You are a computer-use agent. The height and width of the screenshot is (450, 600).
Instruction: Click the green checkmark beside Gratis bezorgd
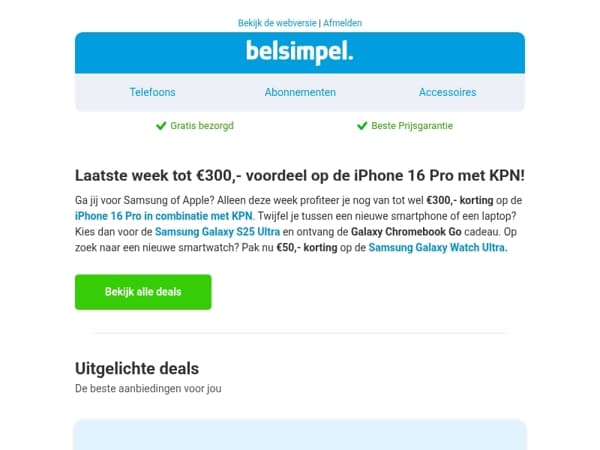click(x=161, y=126)
